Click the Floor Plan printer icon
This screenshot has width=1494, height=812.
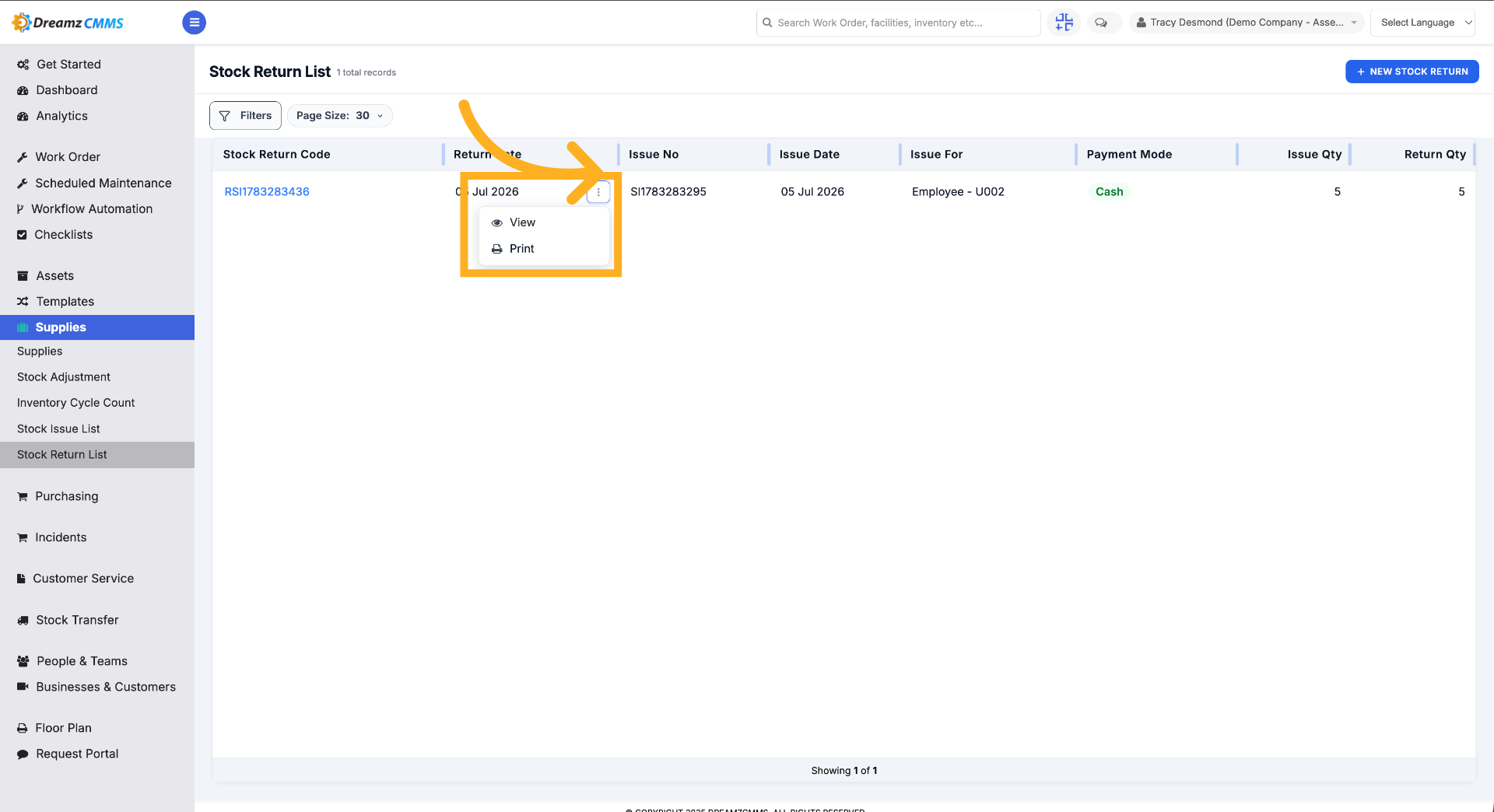(23, 728)
